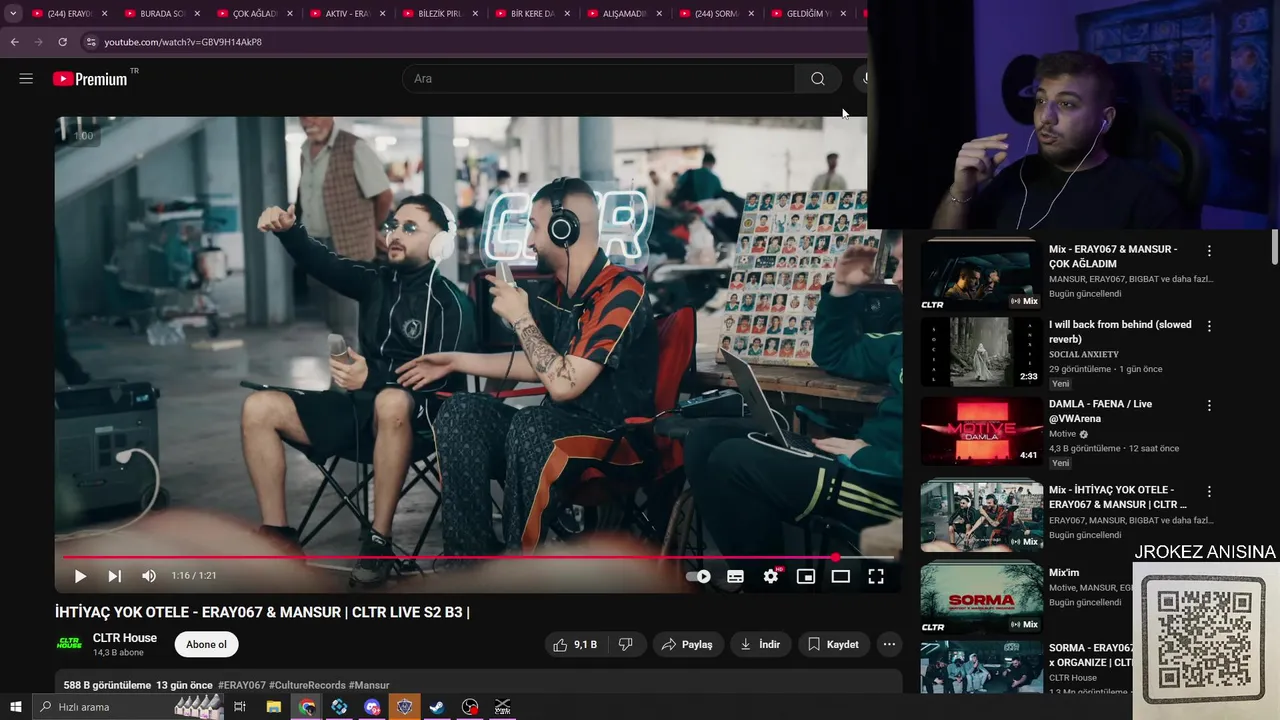Switch to theater mode
Screen dimensions: 1280x720
pyautogui.click(x=841, y=576)
